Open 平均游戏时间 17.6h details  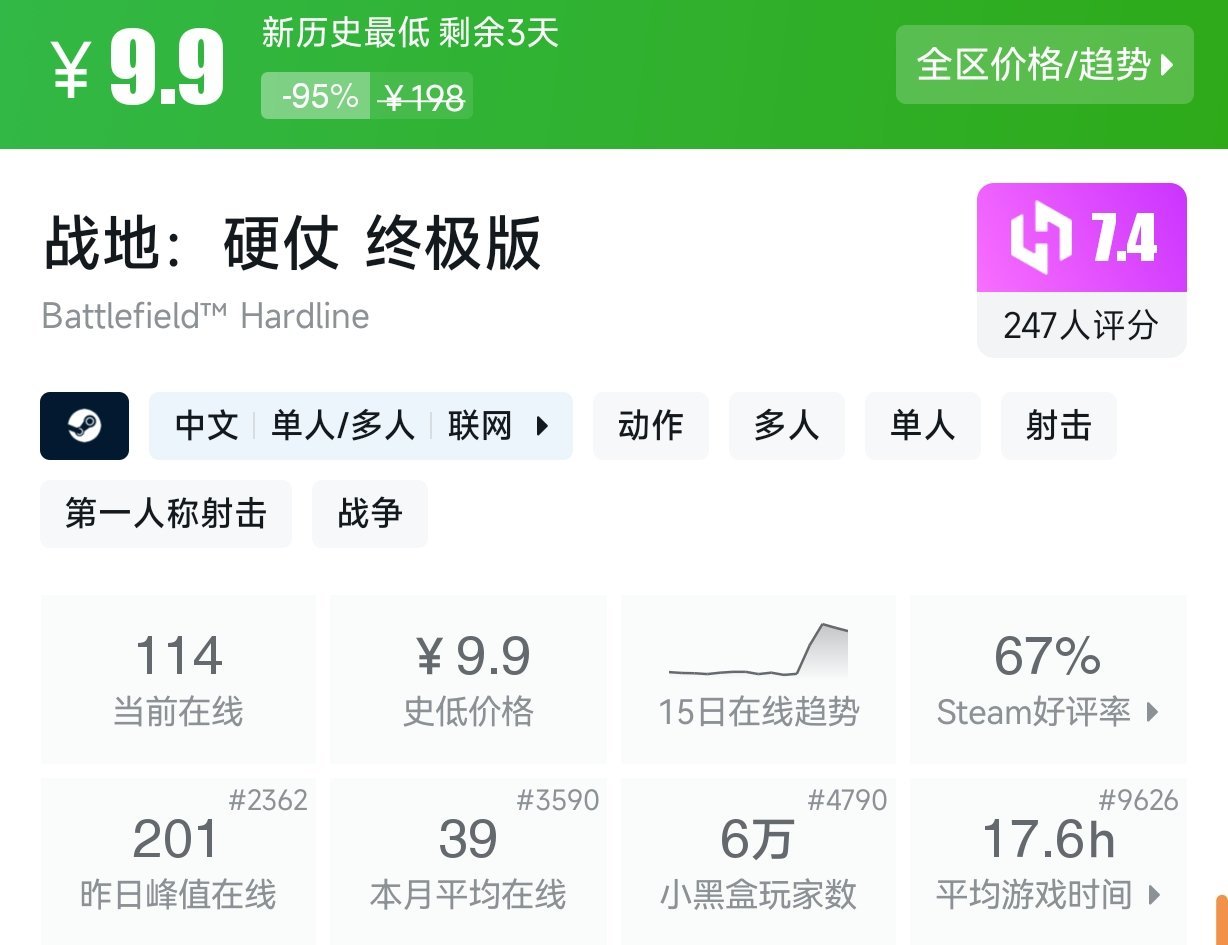(x=1048, y=862)
